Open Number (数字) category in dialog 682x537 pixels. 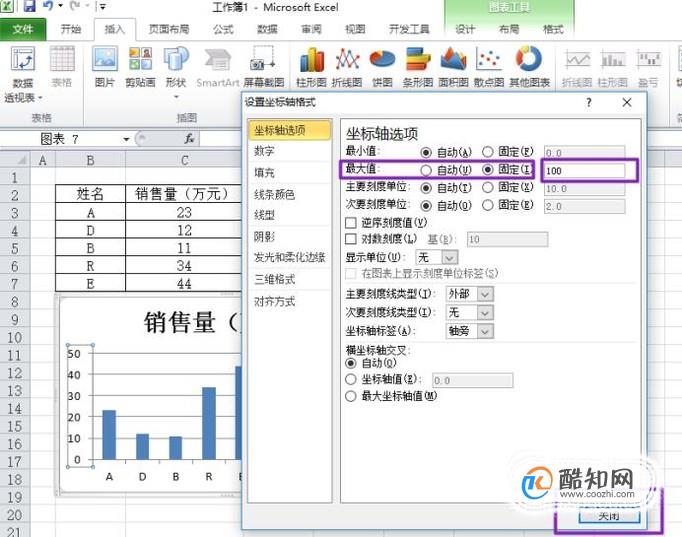coord(290,151)
